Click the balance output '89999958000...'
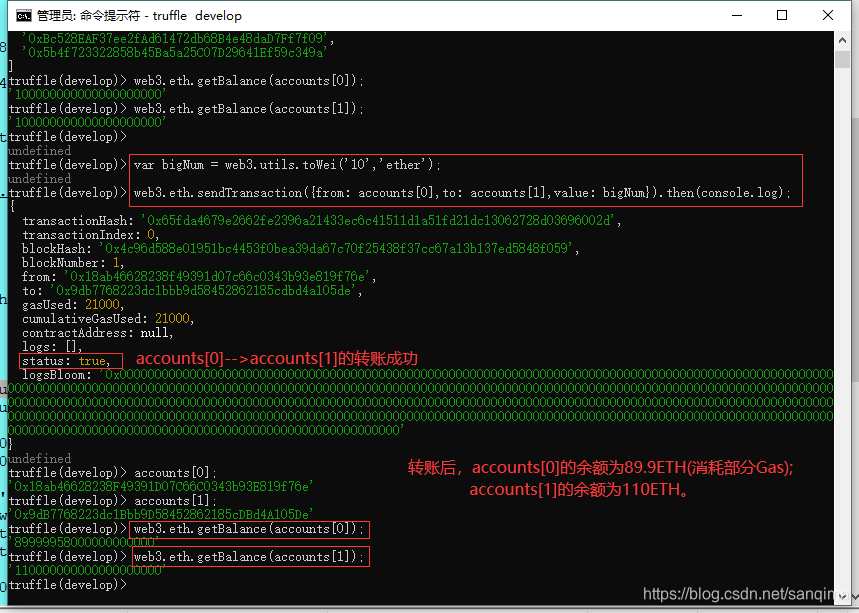 tap(83, 542)
